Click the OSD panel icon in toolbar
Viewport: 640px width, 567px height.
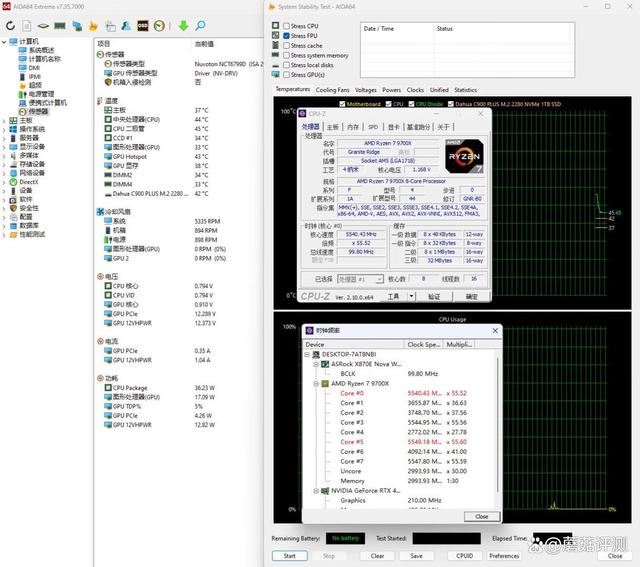[x=142, y=25]
